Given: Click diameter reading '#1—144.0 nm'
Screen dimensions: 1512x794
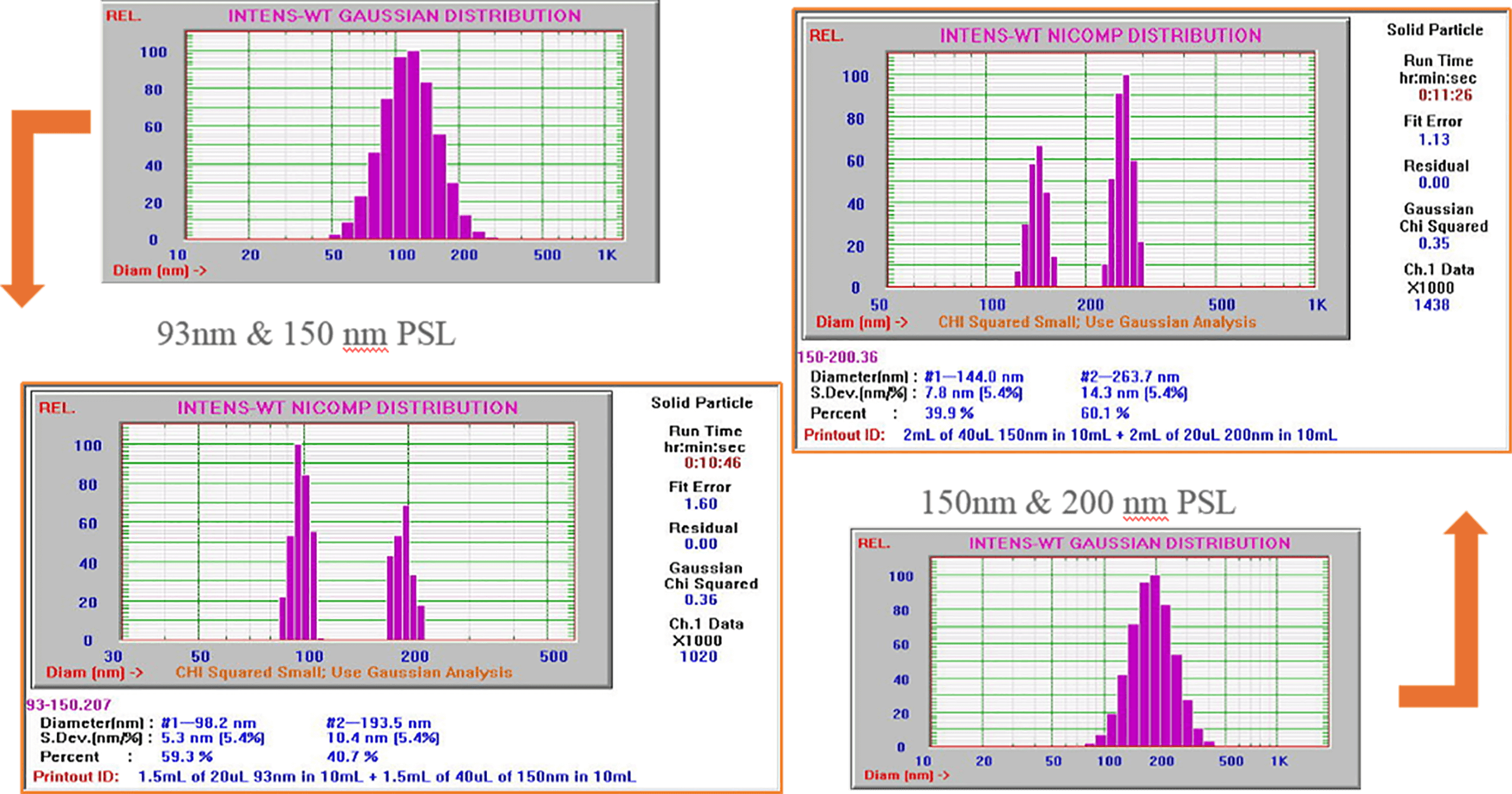Looking at the screenshot, I should (x=973, y=377).
